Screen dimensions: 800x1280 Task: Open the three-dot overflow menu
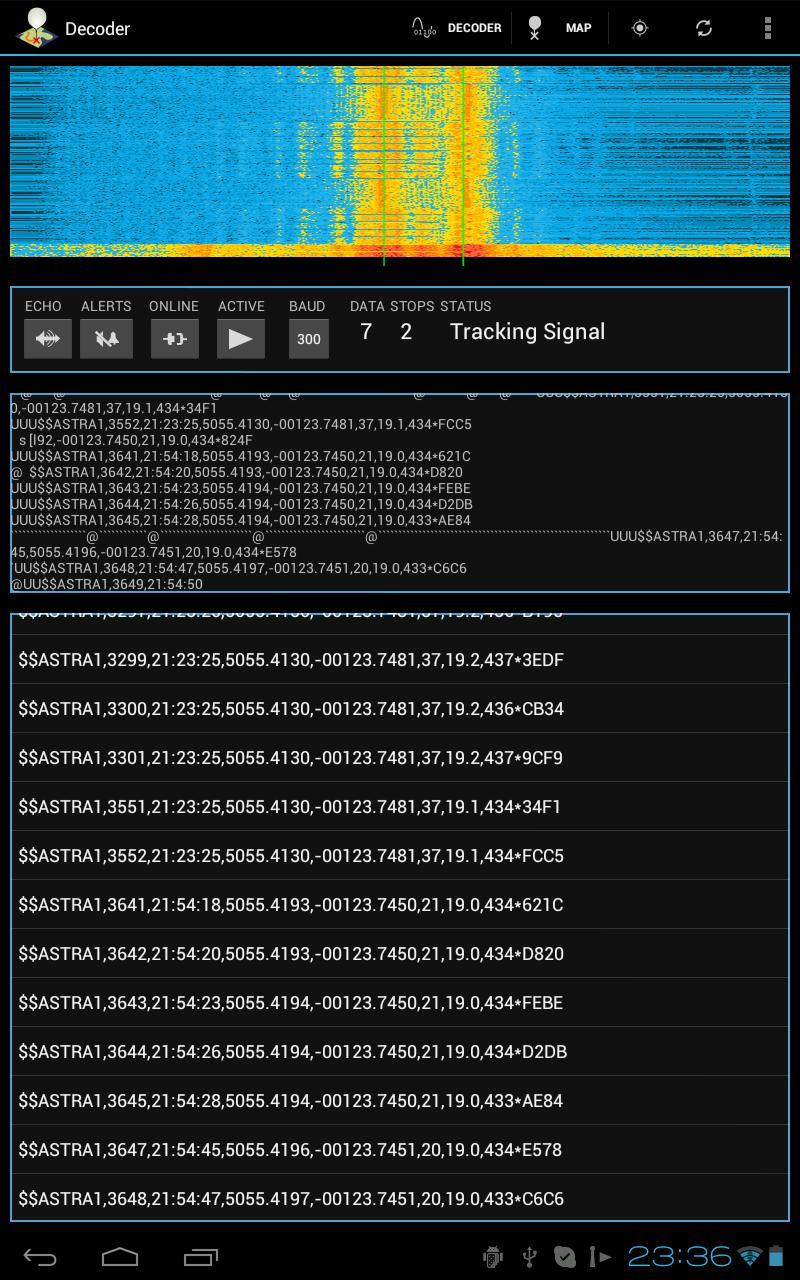(767, 28)
